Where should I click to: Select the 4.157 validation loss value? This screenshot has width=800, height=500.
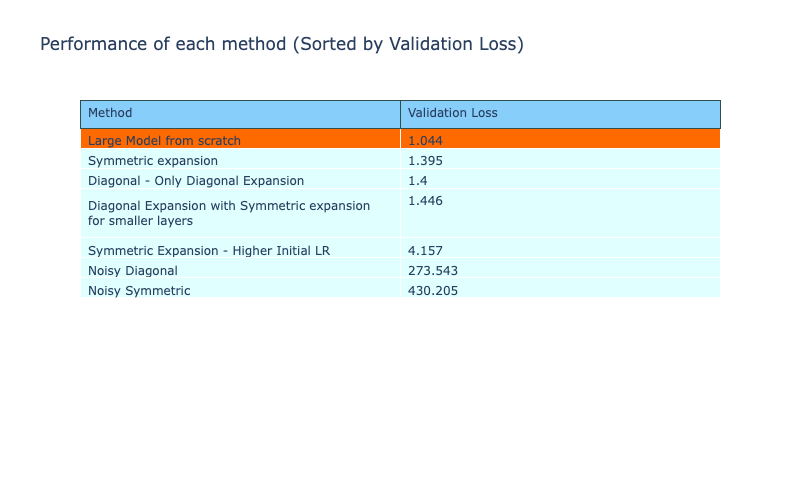[x=425, y=250]
